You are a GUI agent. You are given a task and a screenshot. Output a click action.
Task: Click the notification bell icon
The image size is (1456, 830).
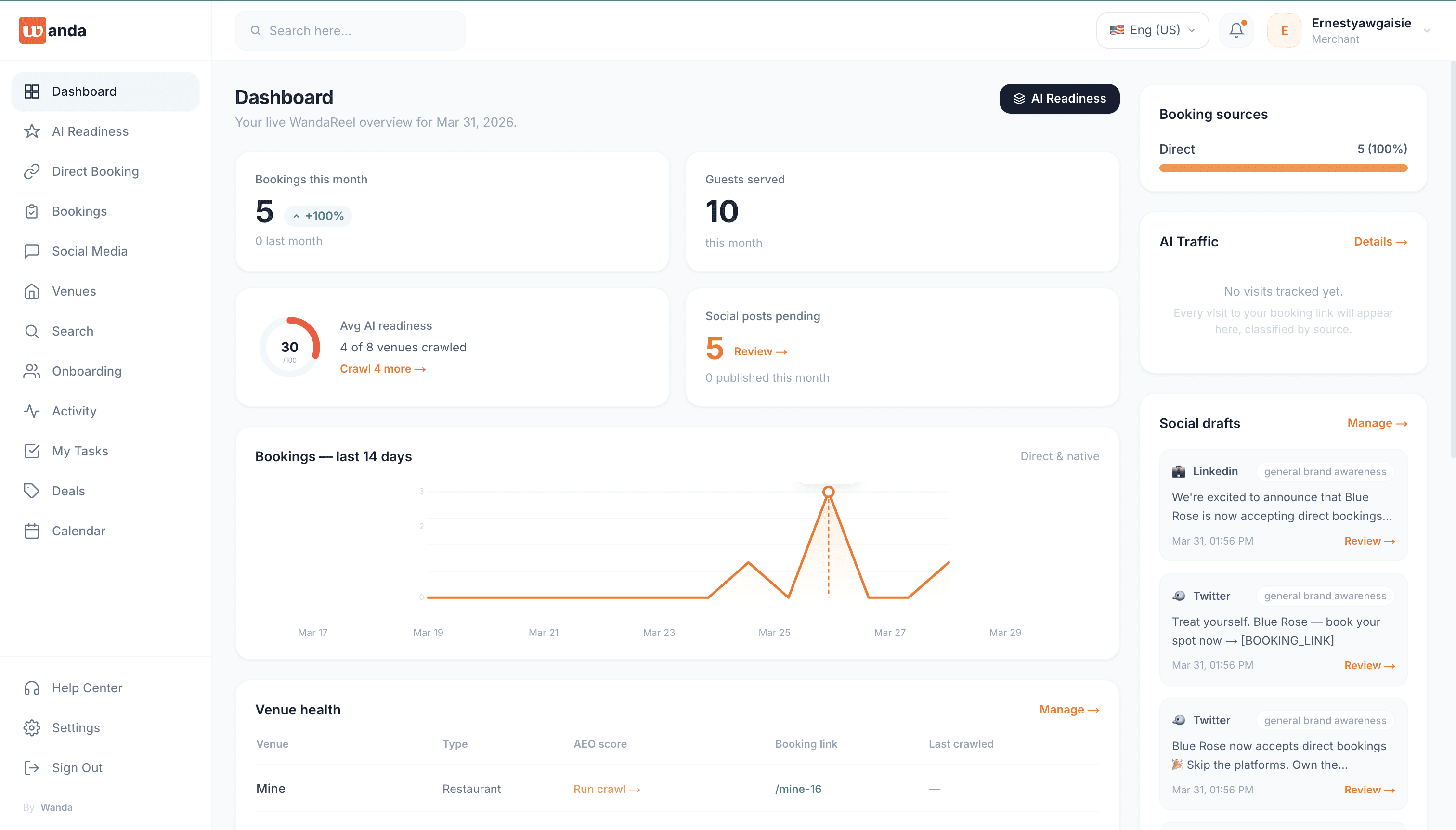click(x=1236, y=30)
